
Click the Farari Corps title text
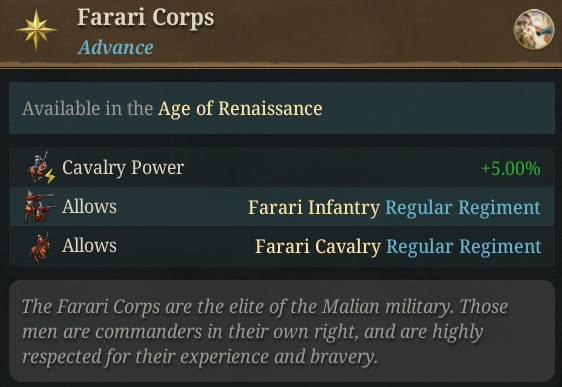coord(146,18)
